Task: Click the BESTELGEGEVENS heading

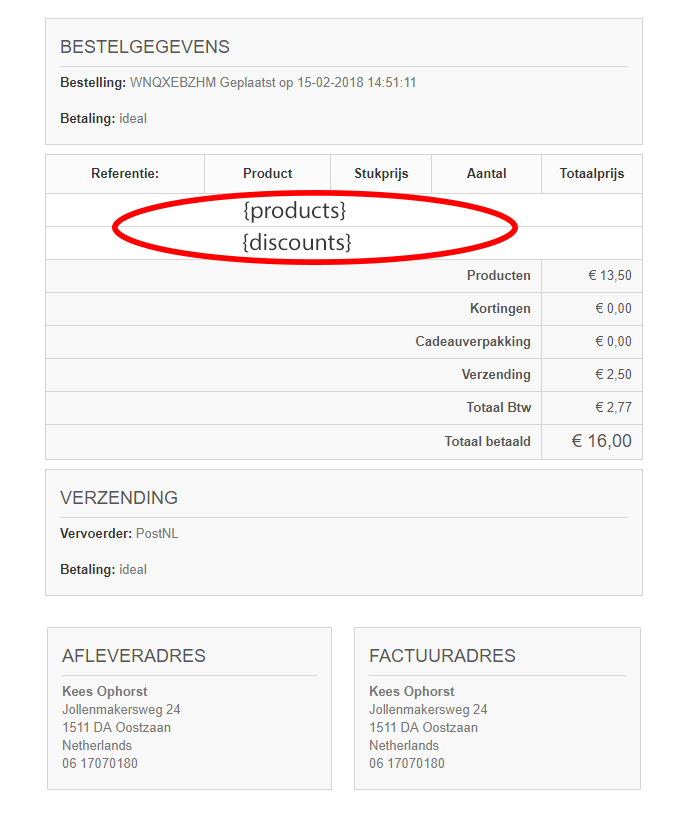Action: 144,47
